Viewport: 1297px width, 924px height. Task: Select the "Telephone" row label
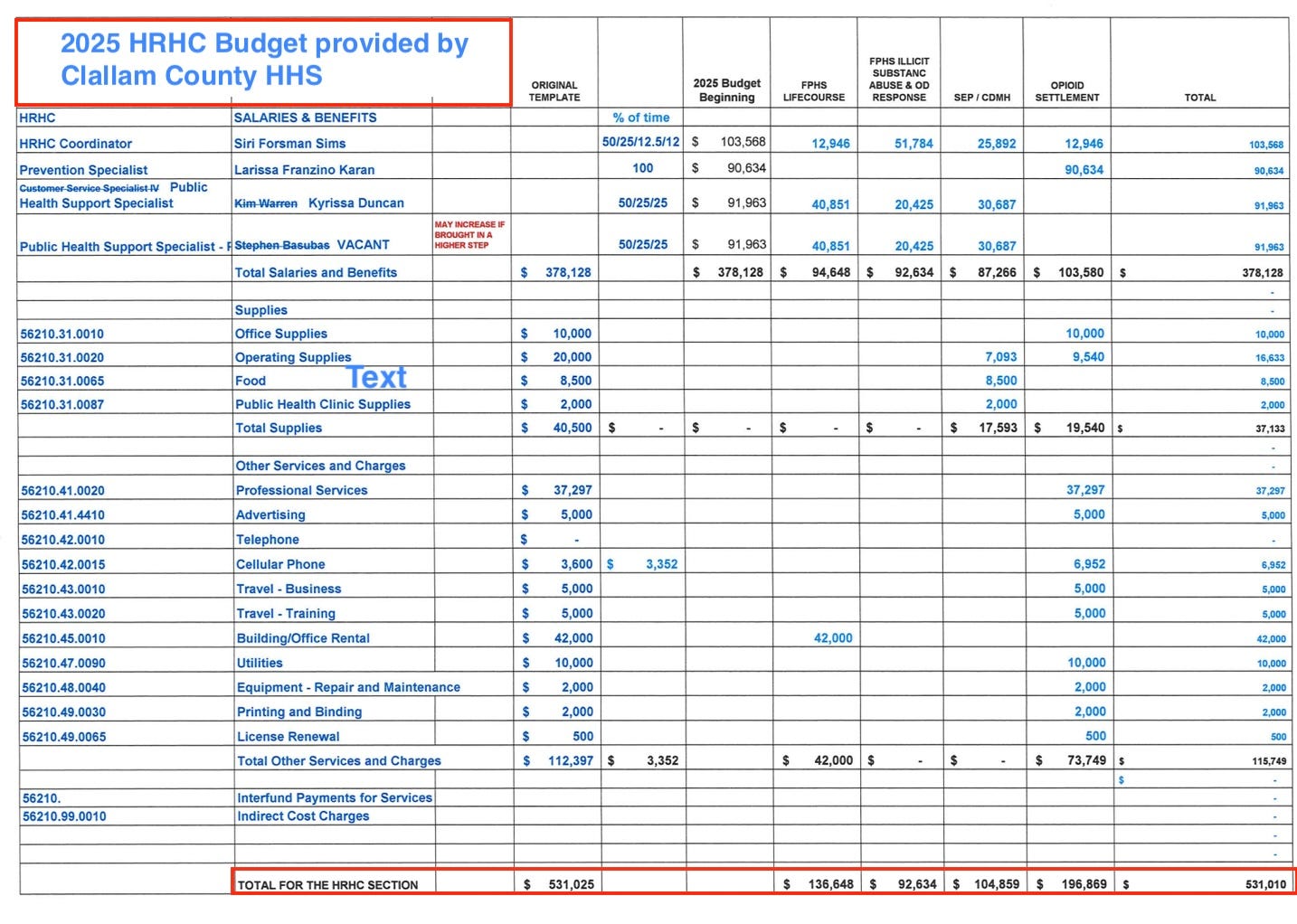[268, 539]
